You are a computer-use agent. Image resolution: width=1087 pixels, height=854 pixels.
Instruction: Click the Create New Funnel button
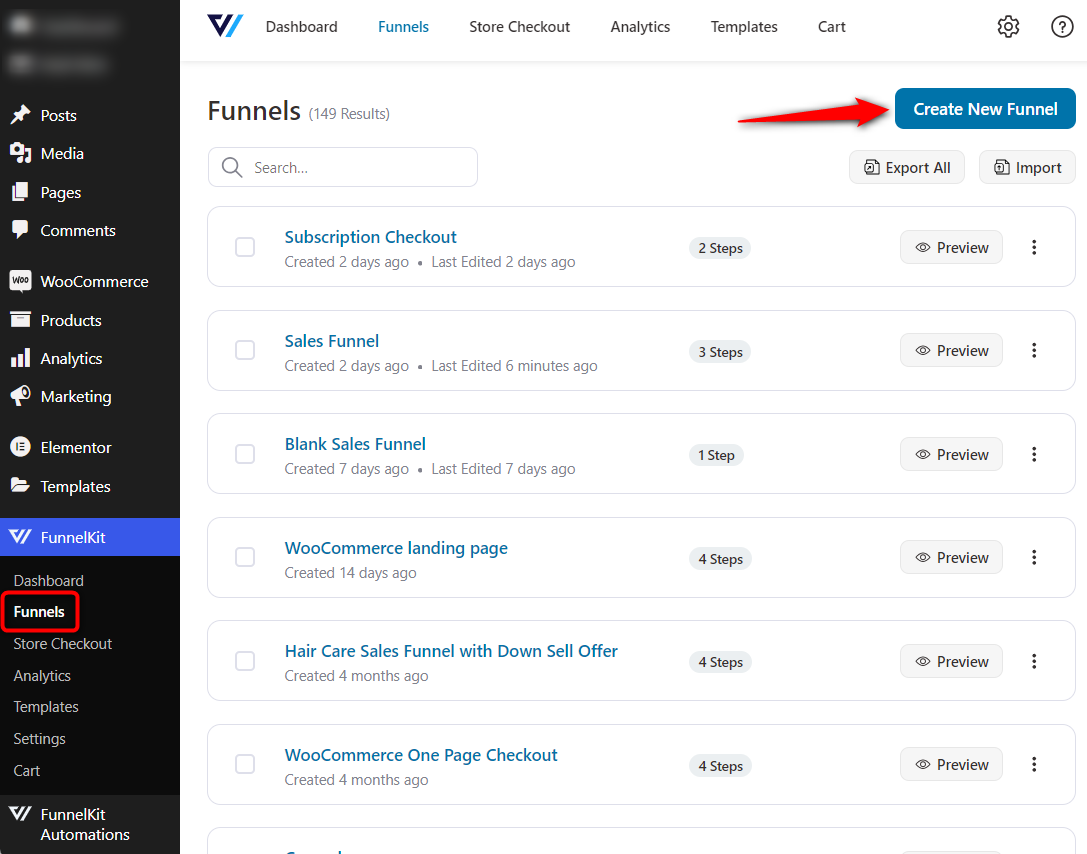click(985, 109)
